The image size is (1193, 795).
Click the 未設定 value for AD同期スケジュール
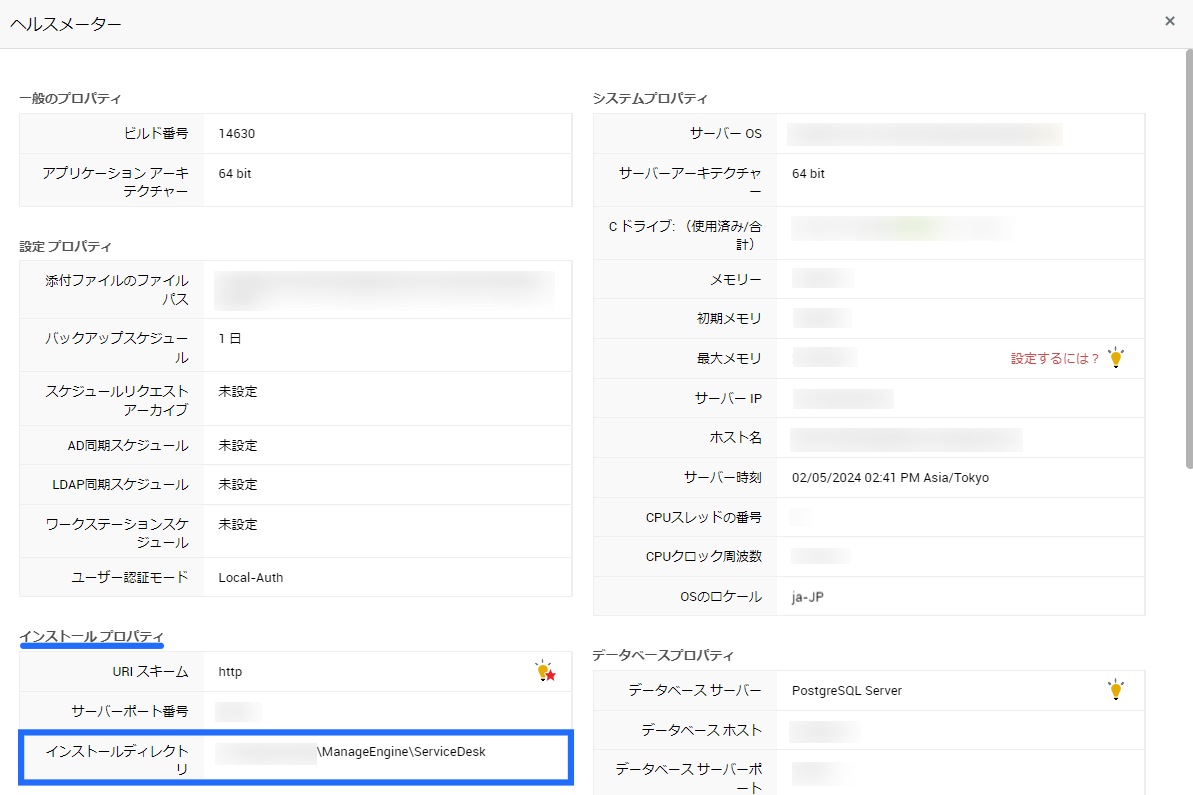[238, 445]
